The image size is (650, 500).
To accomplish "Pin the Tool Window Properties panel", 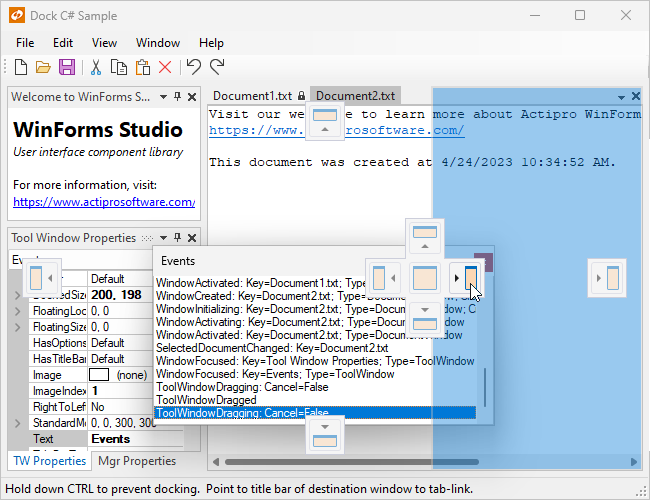I will [177, 238].
